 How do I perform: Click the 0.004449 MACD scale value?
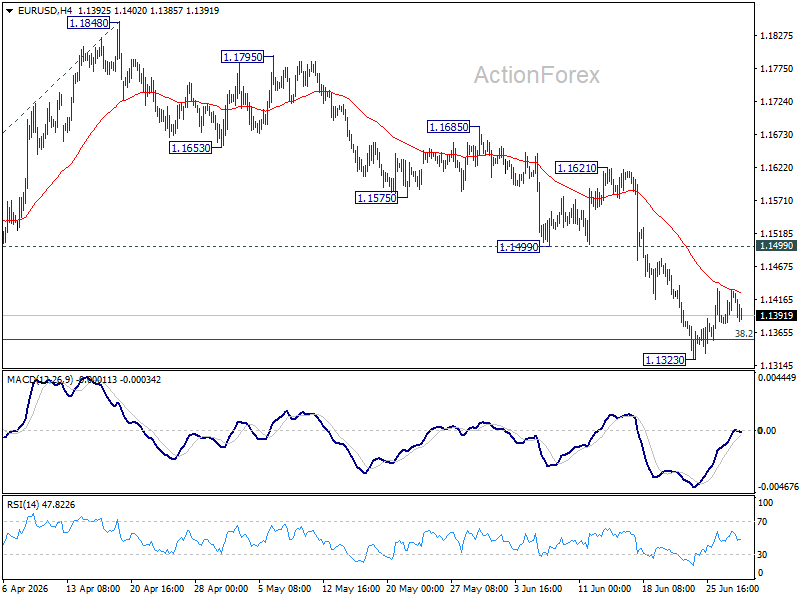point(777,378)
